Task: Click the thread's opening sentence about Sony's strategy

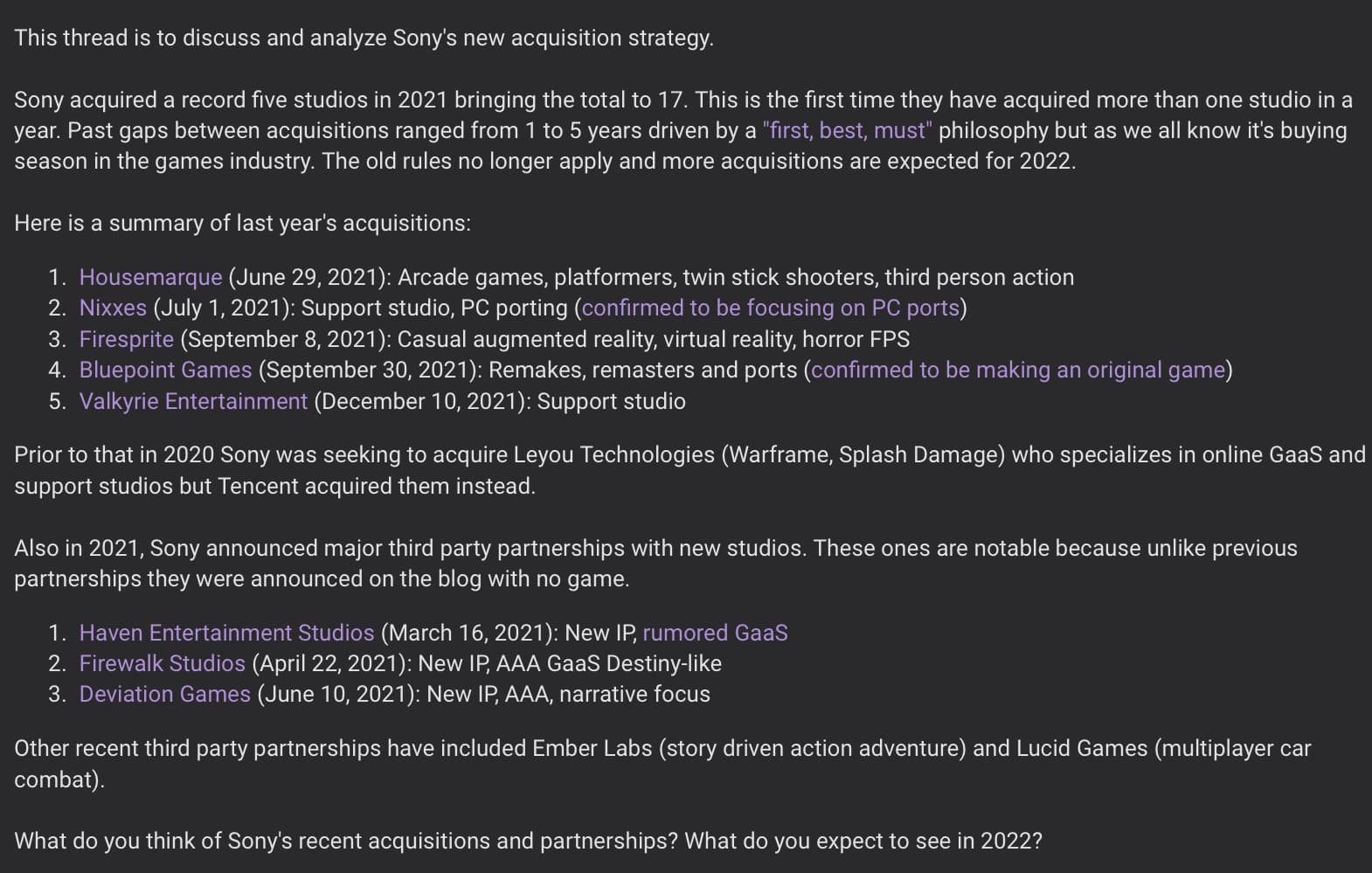Action: (x=364, y=38)
